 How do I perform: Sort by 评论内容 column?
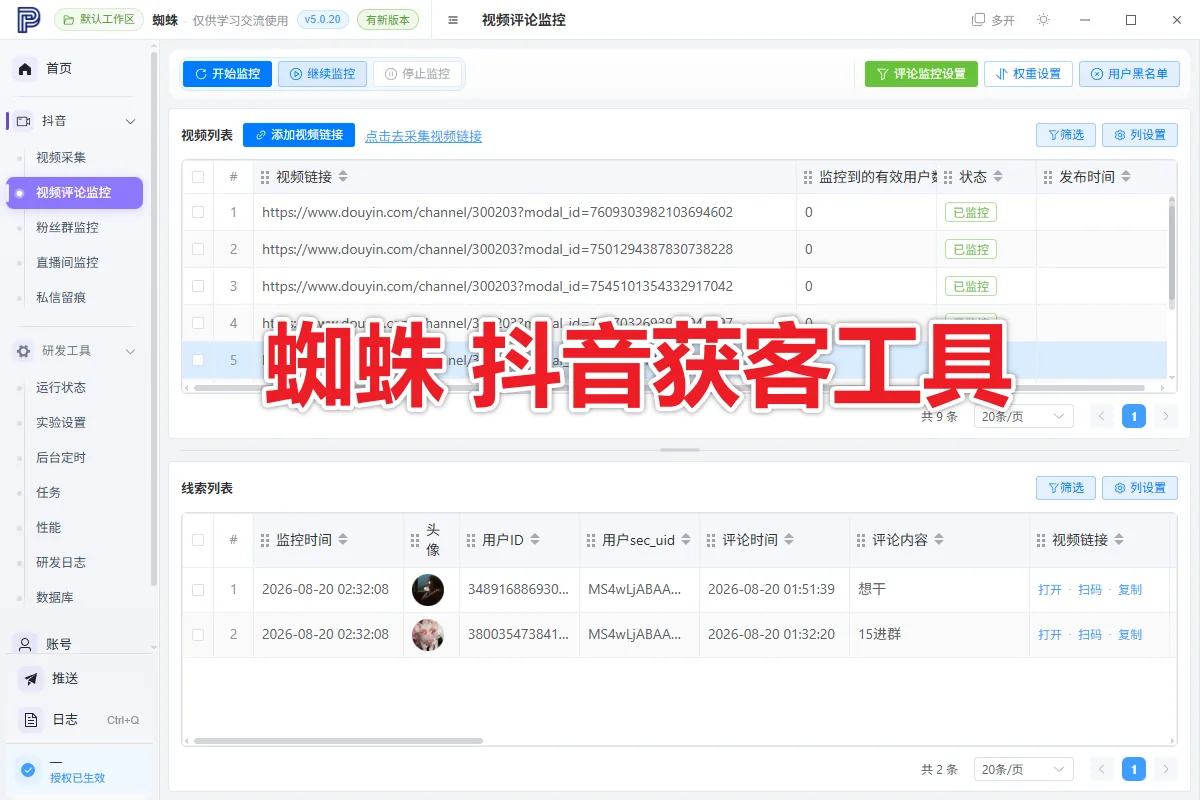pyautogui.click(x=939, y=540)
